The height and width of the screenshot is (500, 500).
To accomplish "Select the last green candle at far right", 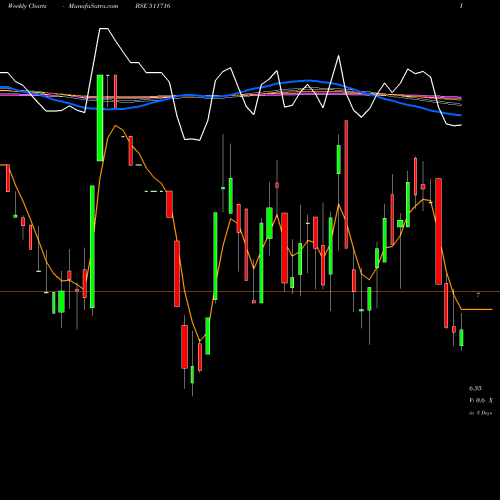I will click(x=461, y=337).
